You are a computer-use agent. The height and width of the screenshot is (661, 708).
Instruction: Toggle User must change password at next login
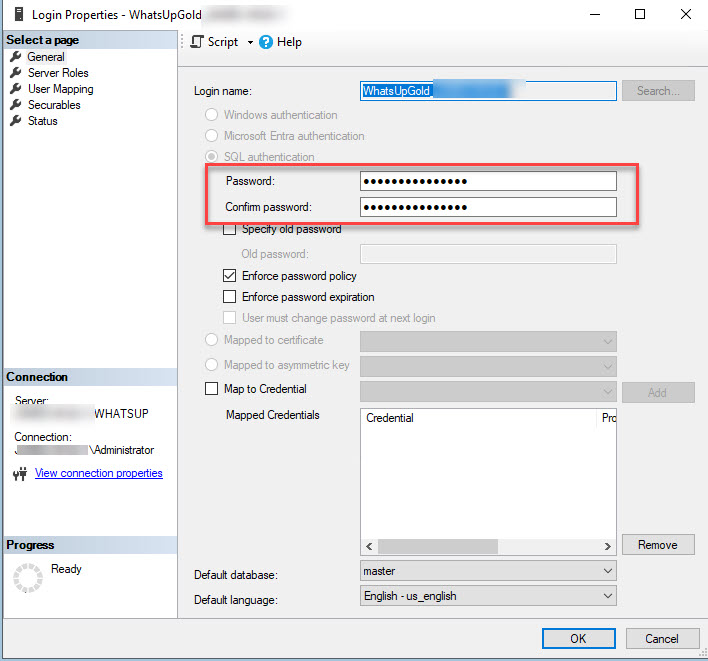coord(229,318)
